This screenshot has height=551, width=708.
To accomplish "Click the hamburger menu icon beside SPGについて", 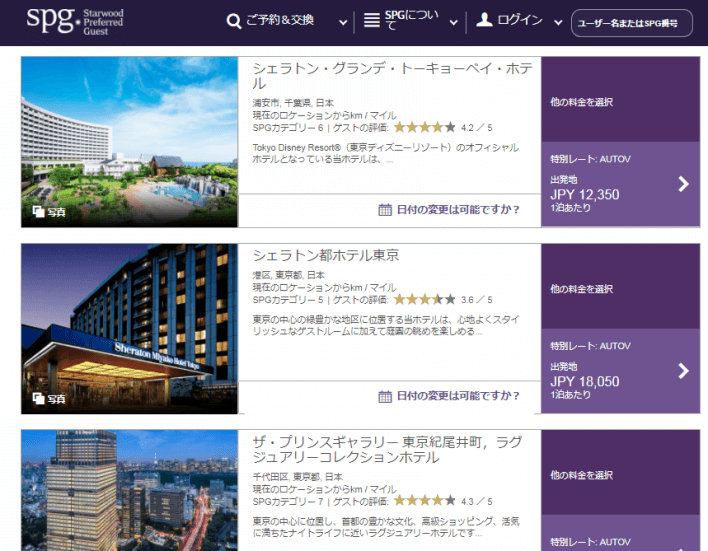I will click(372, 21).
